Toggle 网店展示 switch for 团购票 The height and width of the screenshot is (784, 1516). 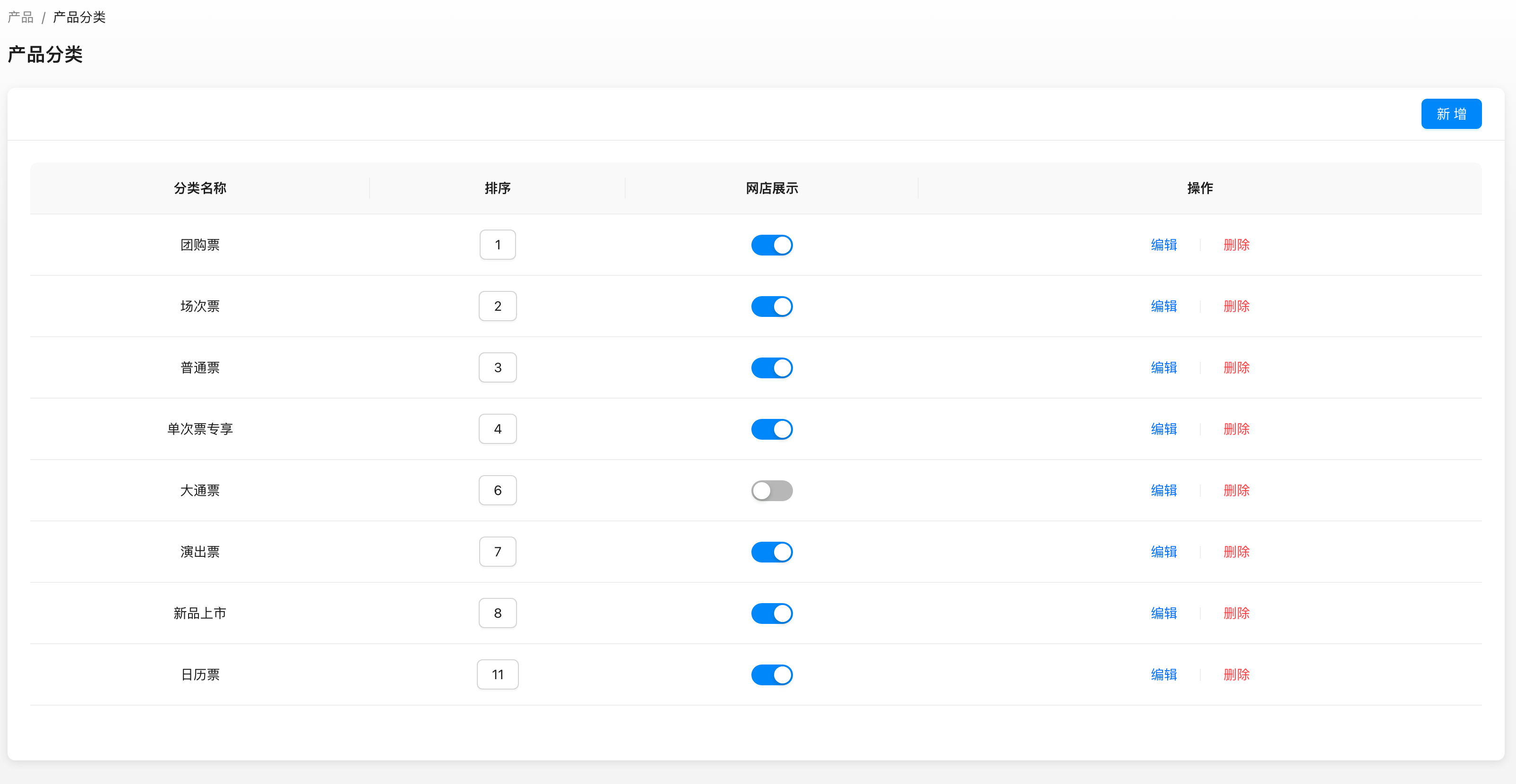[x=772, y=245]
